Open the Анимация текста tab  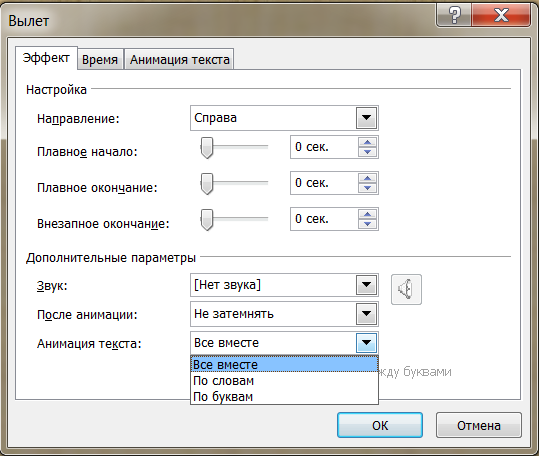179,59
